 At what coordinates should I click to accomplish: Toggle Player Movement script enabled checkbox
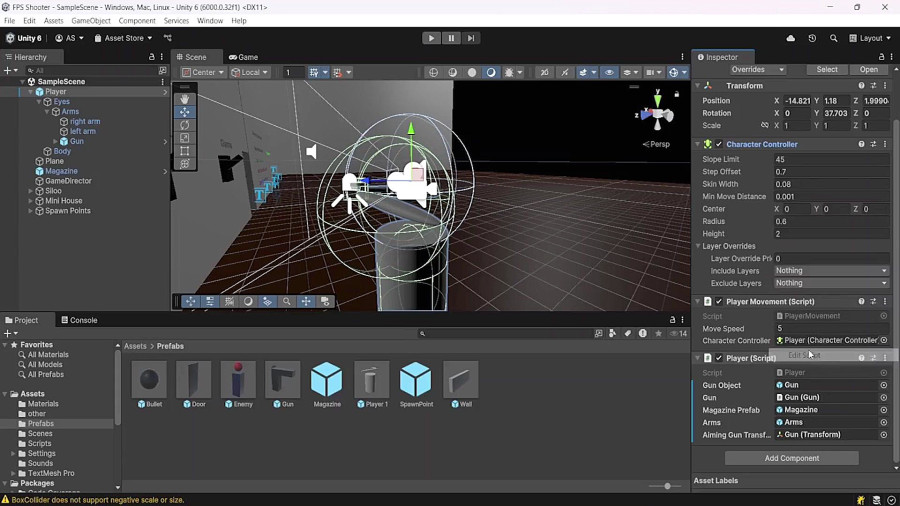pyautogui.click(x=719, y=301)
